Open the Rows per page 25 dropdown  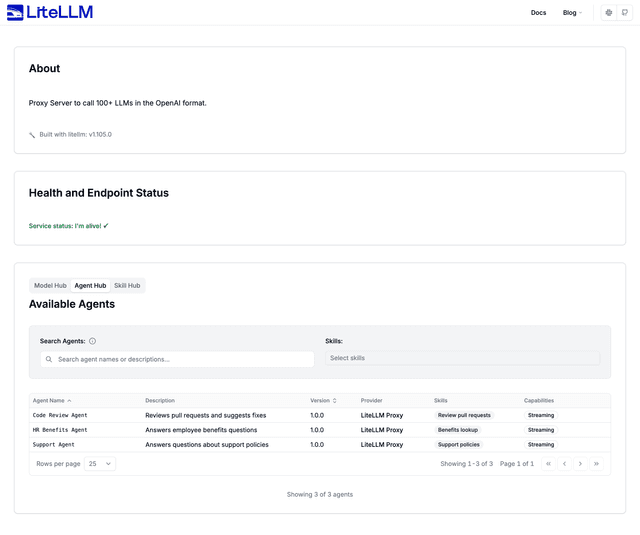(x=100, y=464)
